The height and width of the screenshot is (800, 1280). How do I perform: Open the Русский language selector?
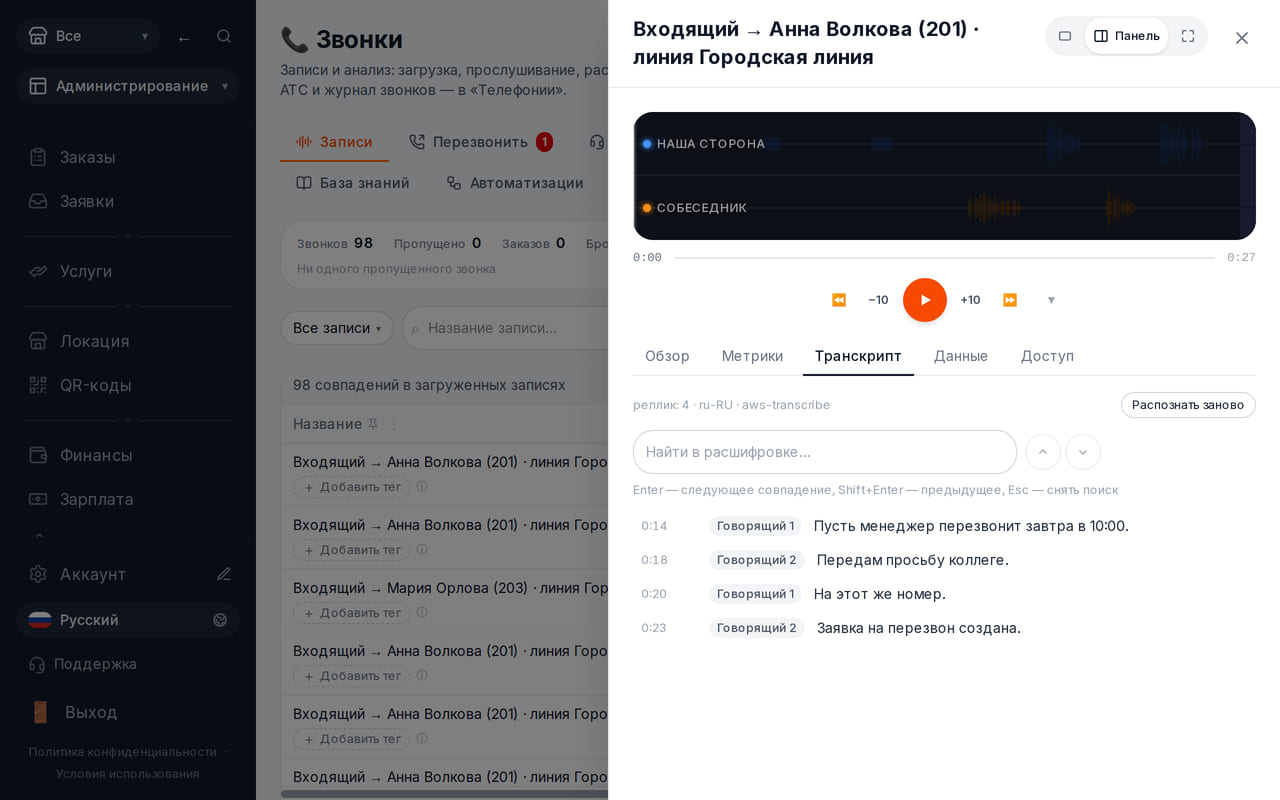[x=128, y=620]
